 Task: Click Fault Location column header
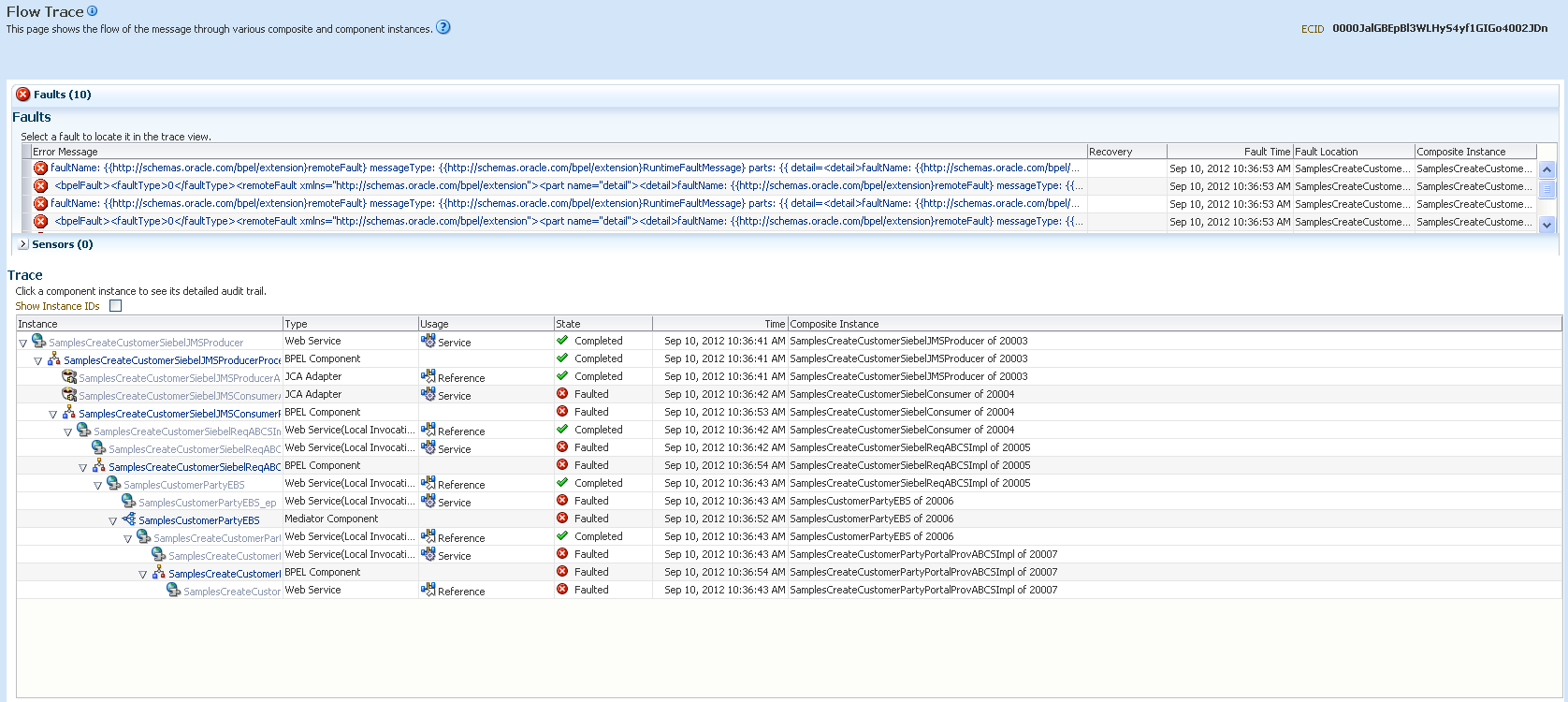(1353, 152)
